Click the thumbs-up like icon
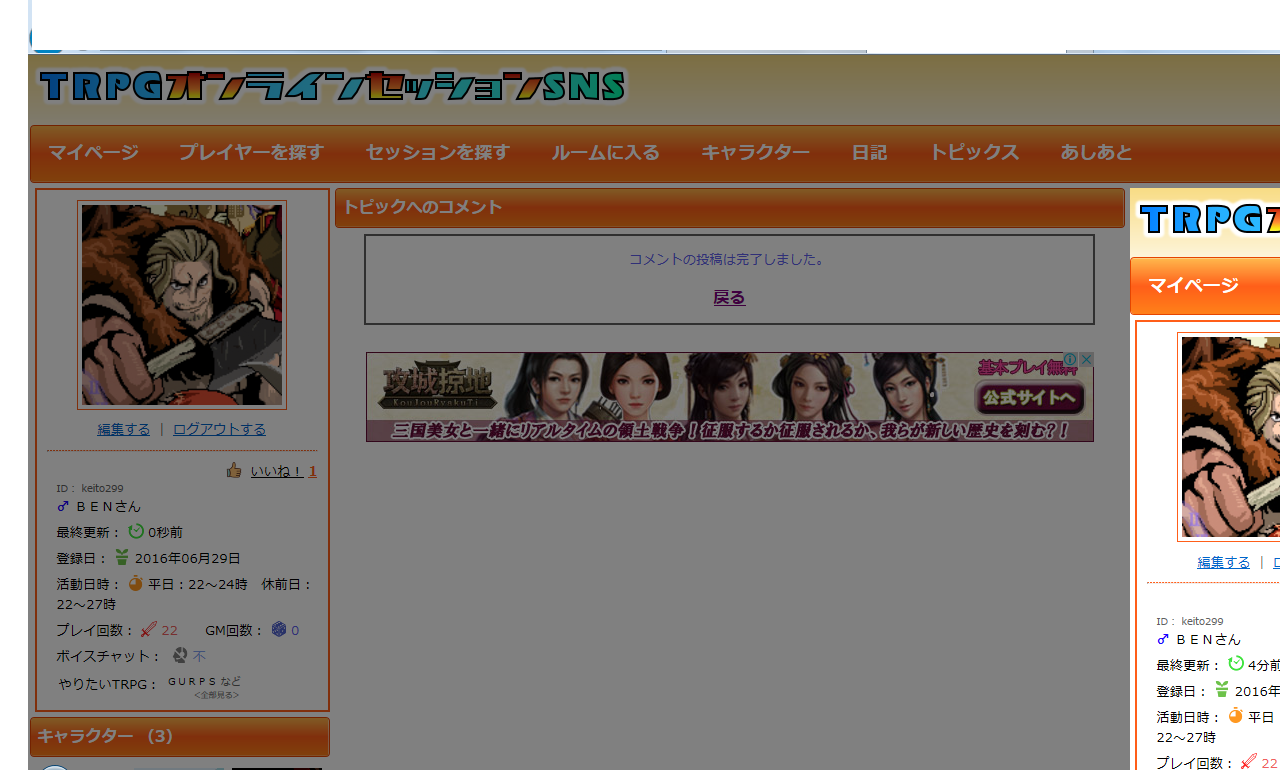 point(234,470)
